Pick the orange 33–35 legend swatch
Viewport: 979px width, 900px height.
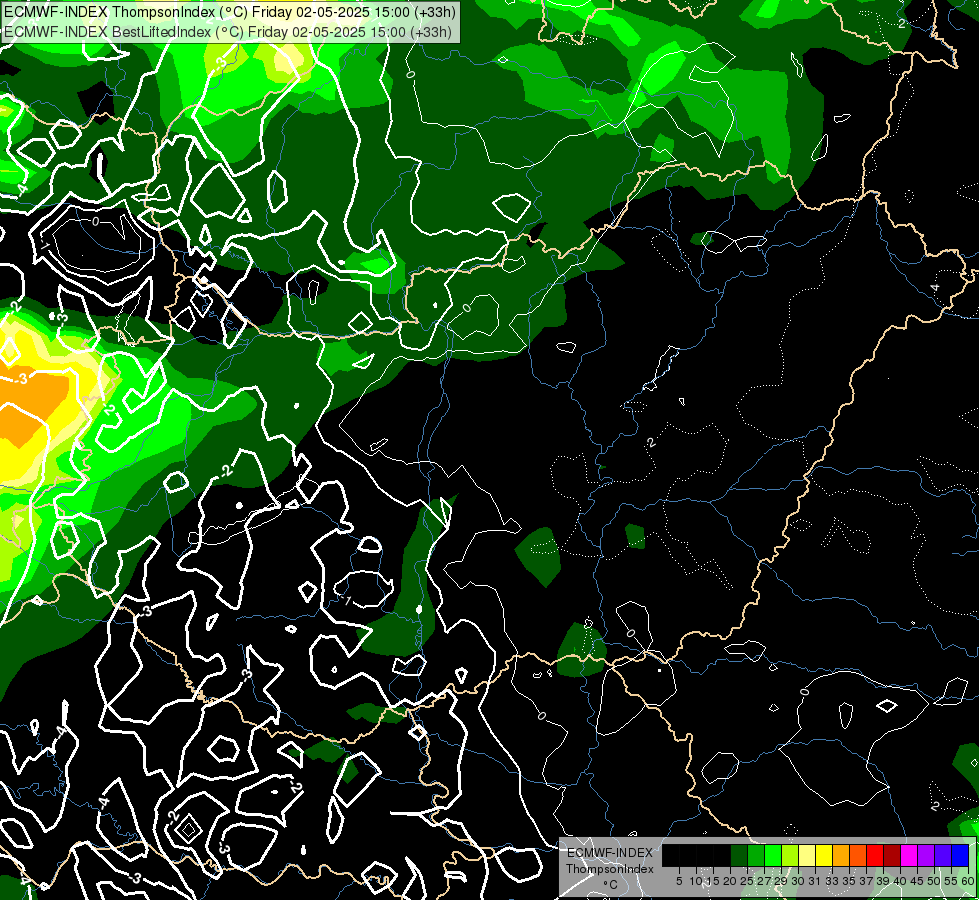point(841,856)
